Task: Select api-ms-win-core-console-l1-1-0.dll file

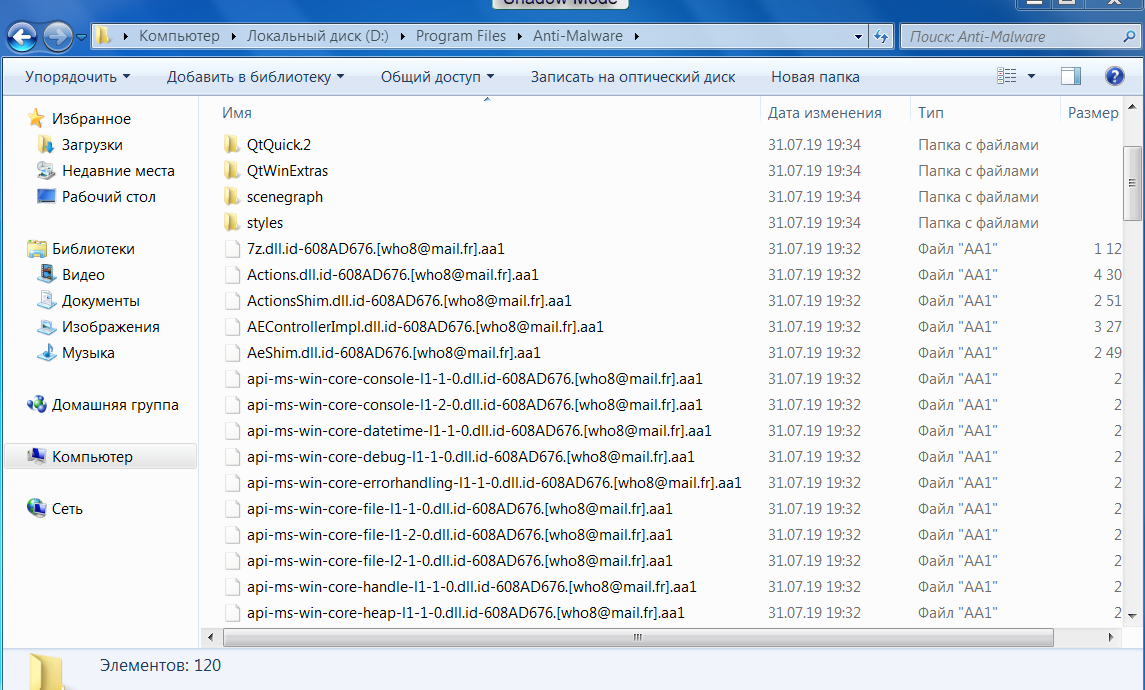Action: pyautogui.click(x=475, y=379)
